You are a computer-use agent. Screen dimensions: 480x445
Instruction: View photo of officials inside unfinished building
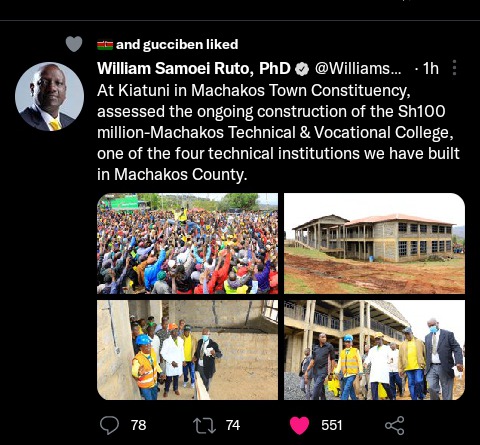coord(187,350)
